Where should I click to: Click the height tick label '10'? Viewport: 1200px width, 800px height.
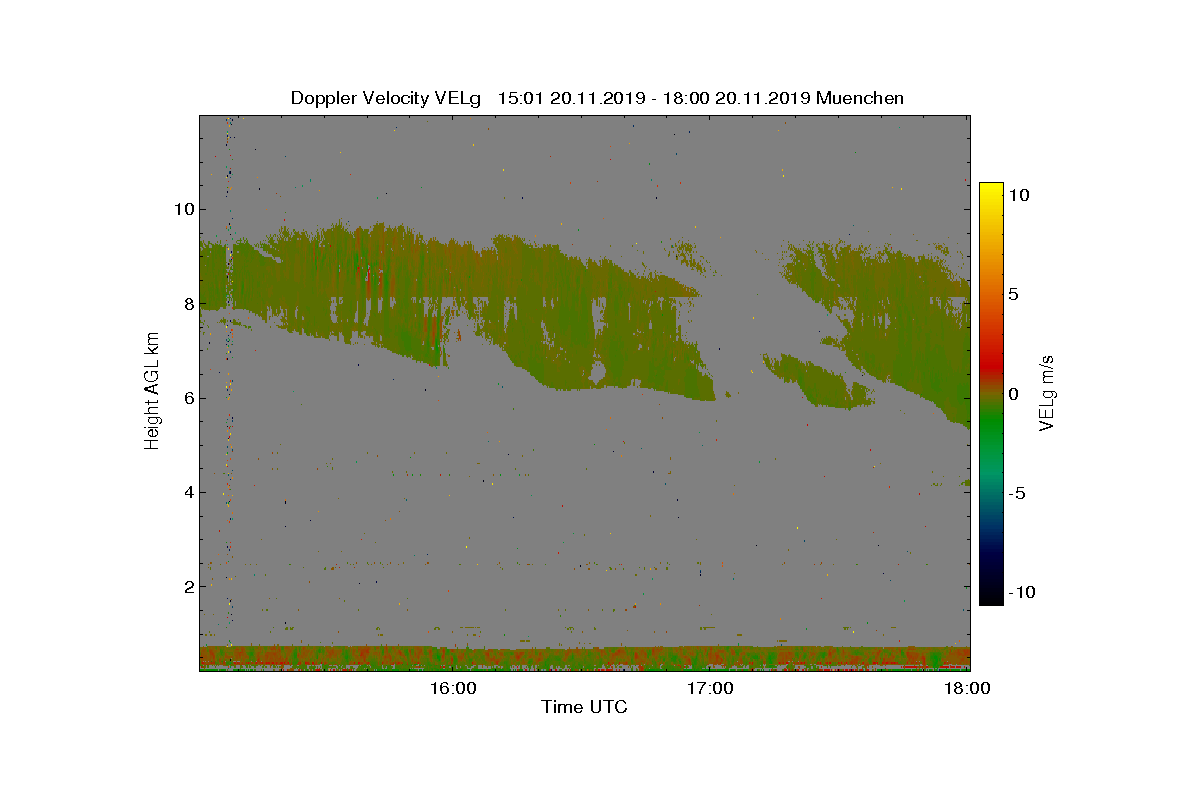(x=182, y=209)
